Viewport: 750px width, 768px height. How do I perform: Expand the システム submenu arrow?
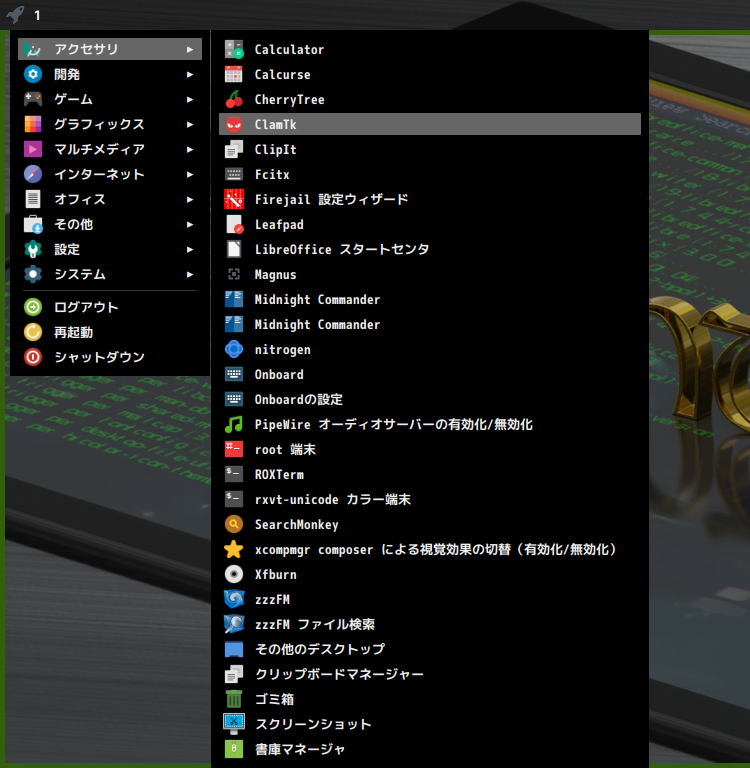click(190, 274)
